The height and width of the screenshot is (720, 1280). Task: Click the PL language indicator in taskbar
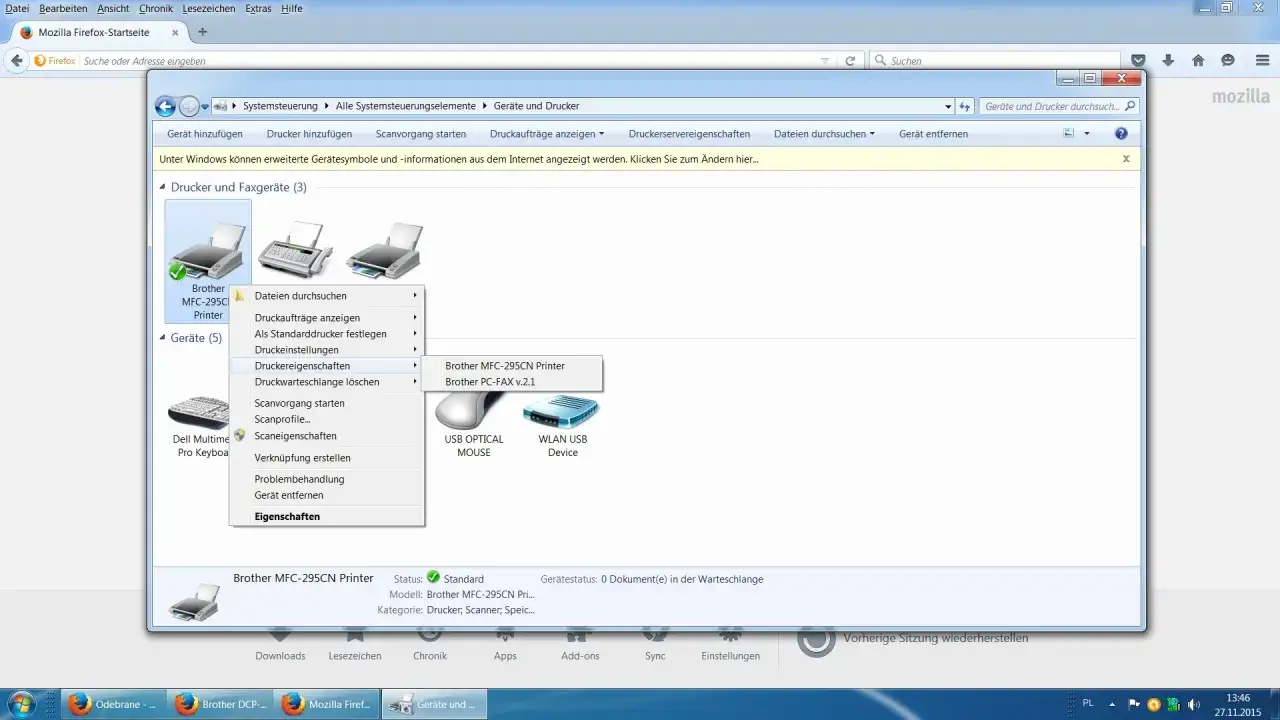tap(1088, 704)
